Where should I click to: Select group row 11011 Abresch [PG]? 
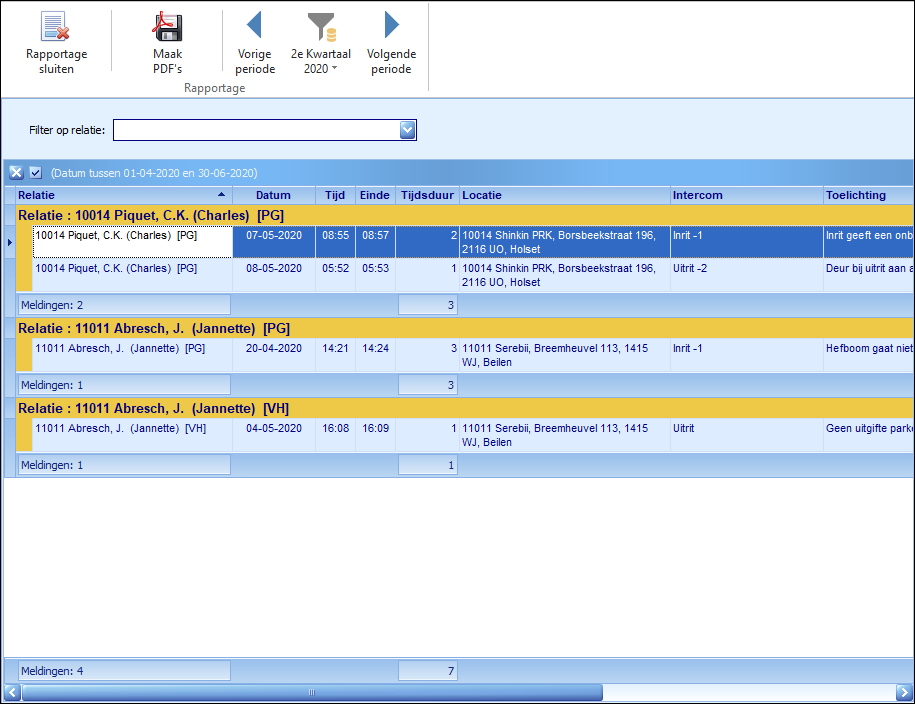(465, 329)
